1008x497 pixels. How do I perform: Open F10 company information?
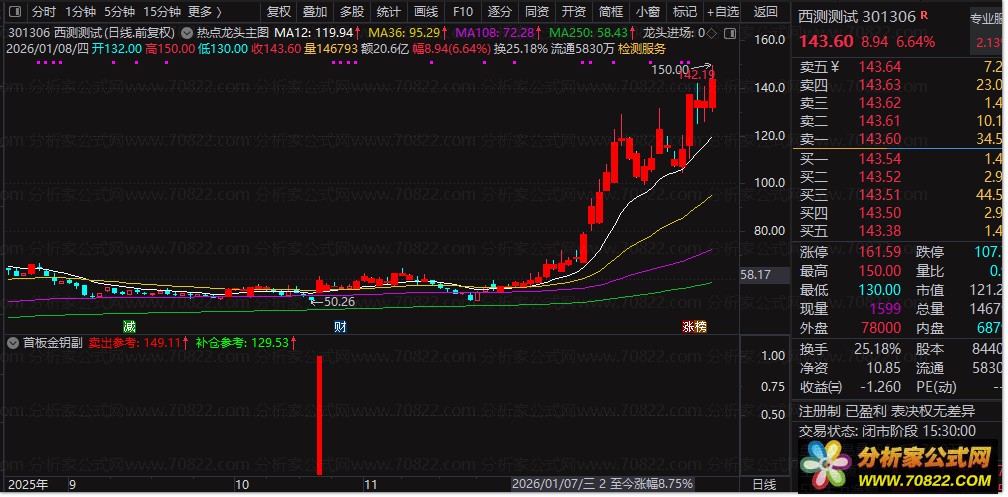(x=462, y=12)
